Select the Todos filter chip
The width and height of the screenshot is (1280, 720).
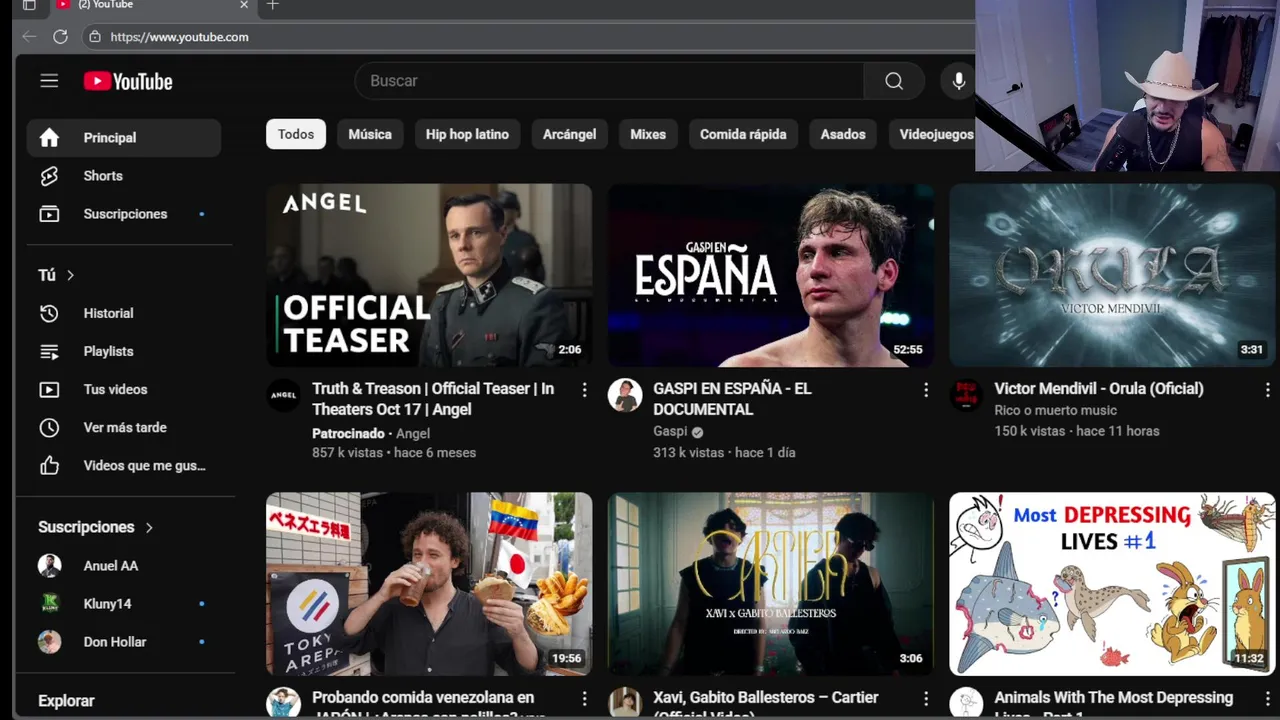coord(296,134)
